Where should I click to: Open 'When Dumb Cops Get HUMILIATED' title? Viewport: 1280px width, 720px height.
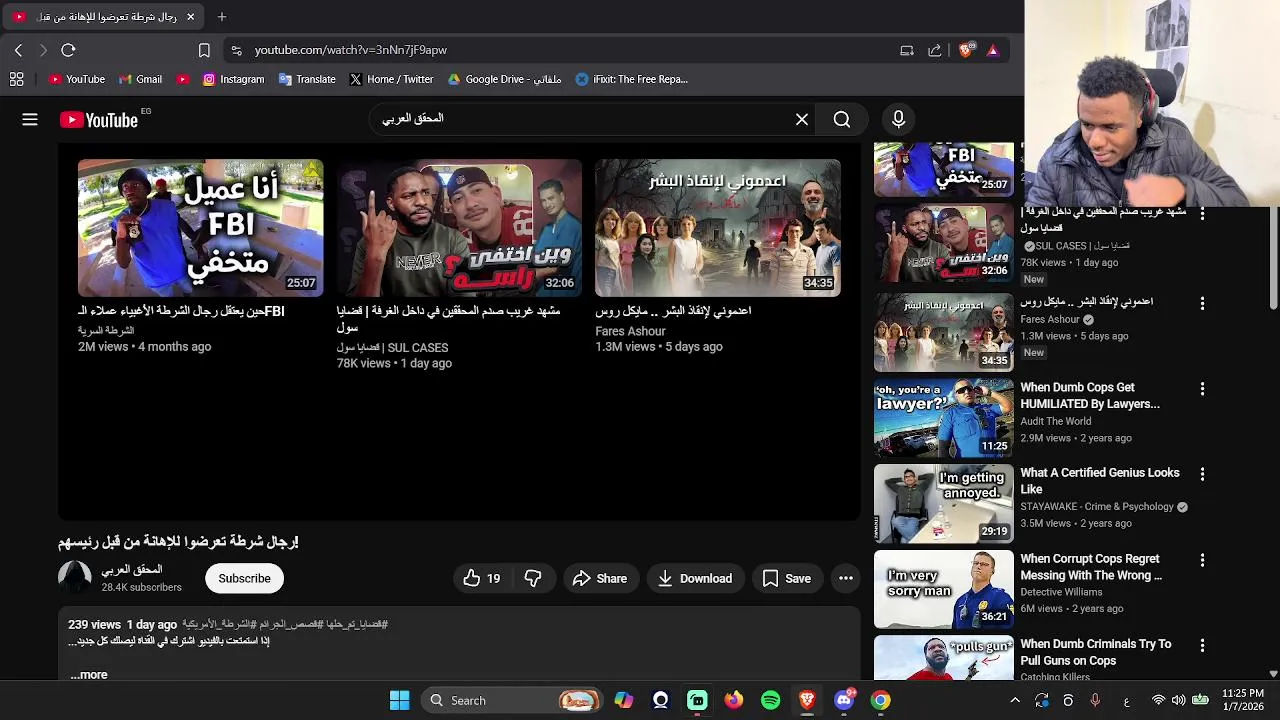click(1090, 396)
